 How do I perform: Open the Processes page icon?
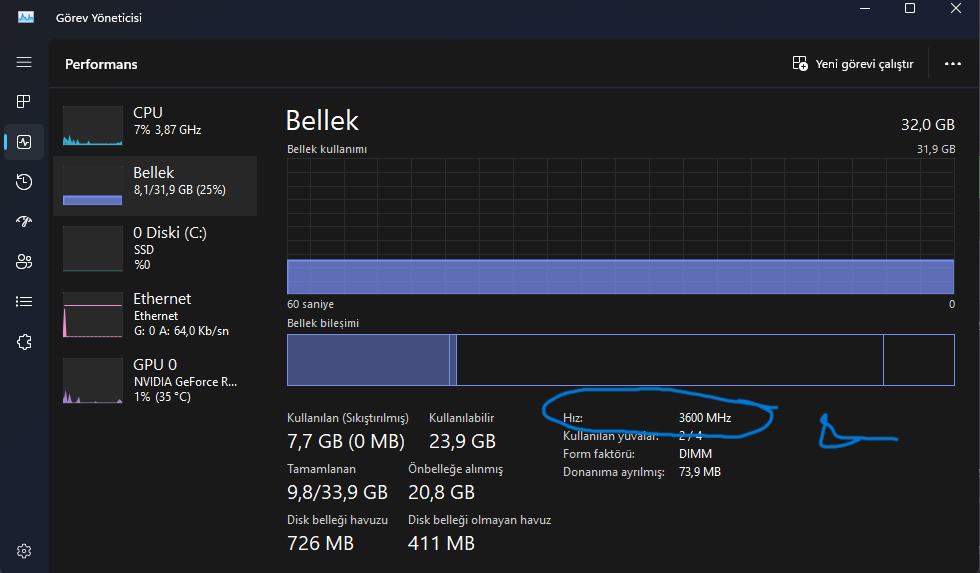pyautogui.click(x=24, y=102)
